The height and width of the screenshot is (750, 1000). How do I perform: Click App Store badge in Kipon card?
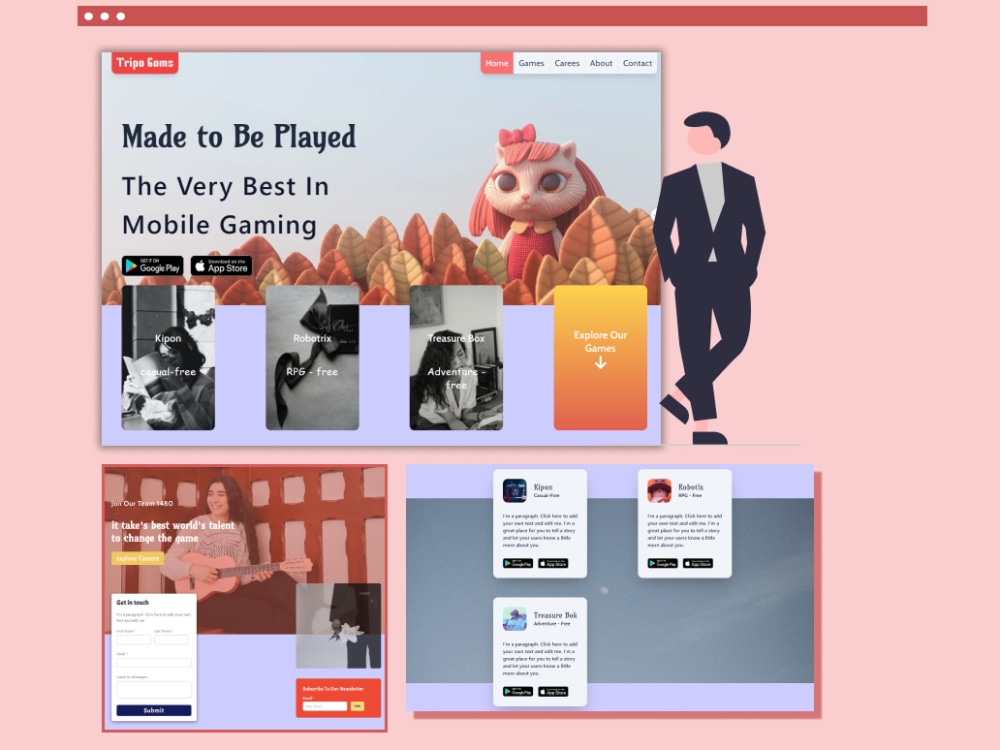pos(553,563)
